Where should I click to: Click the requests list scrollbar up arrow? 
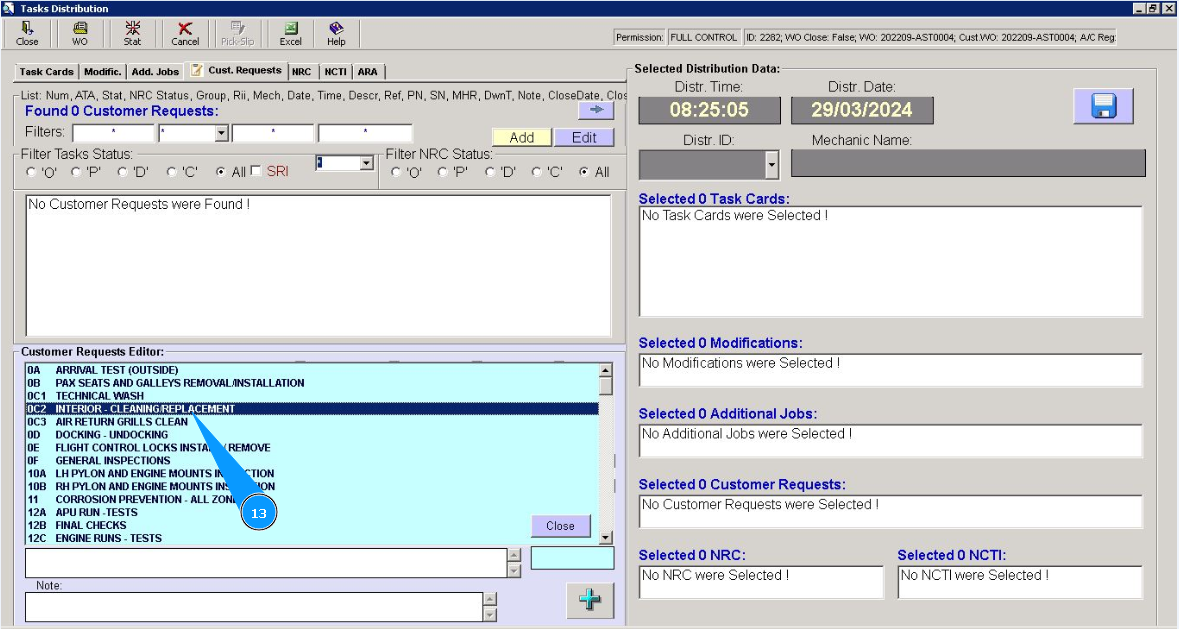tap(605, 370)
